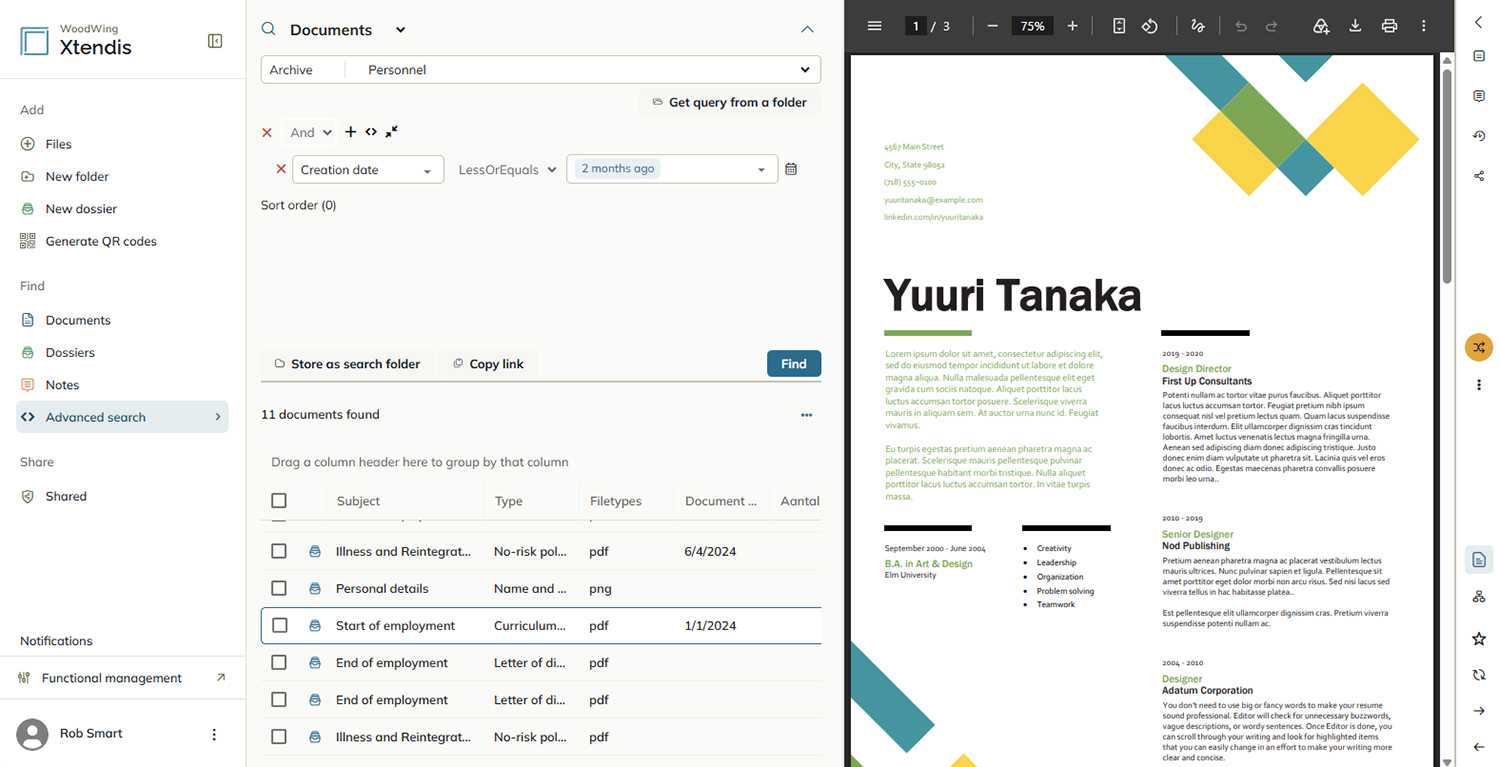
Task: Open Dossiers in the Find menu
Action: tap(70, 352)
